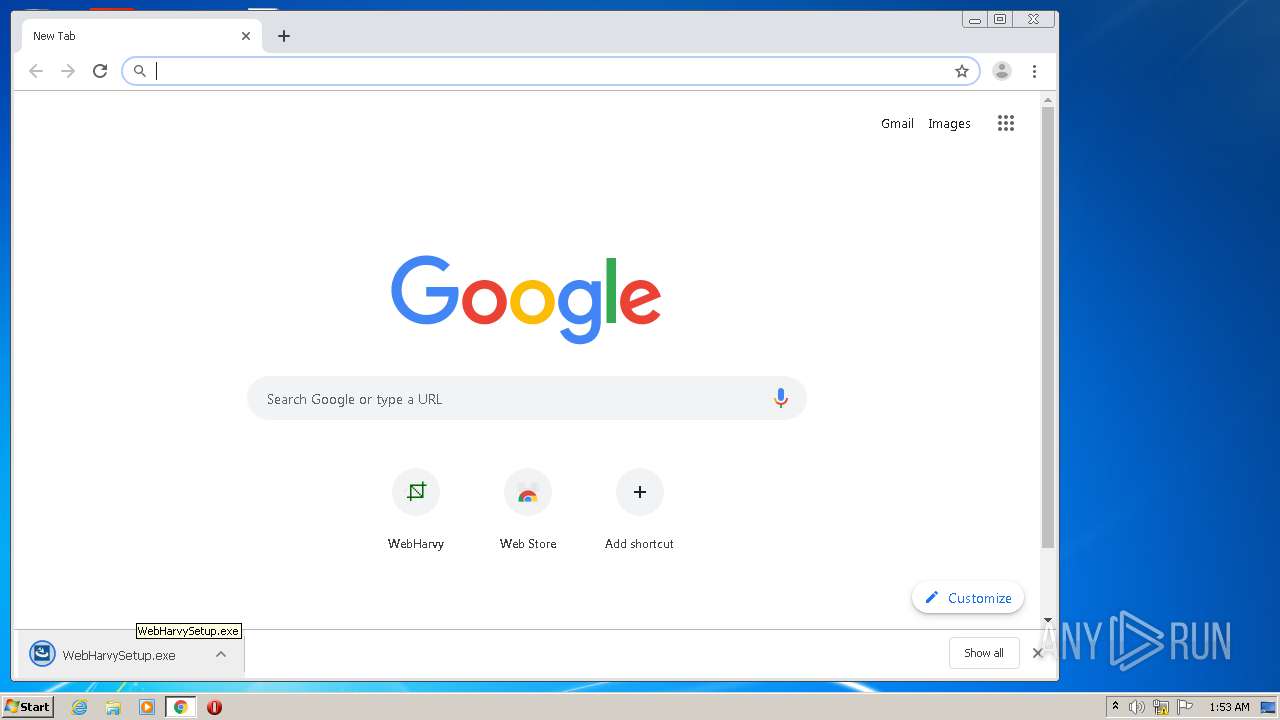Click the address bar search magnifier icon

click(140, 71)
